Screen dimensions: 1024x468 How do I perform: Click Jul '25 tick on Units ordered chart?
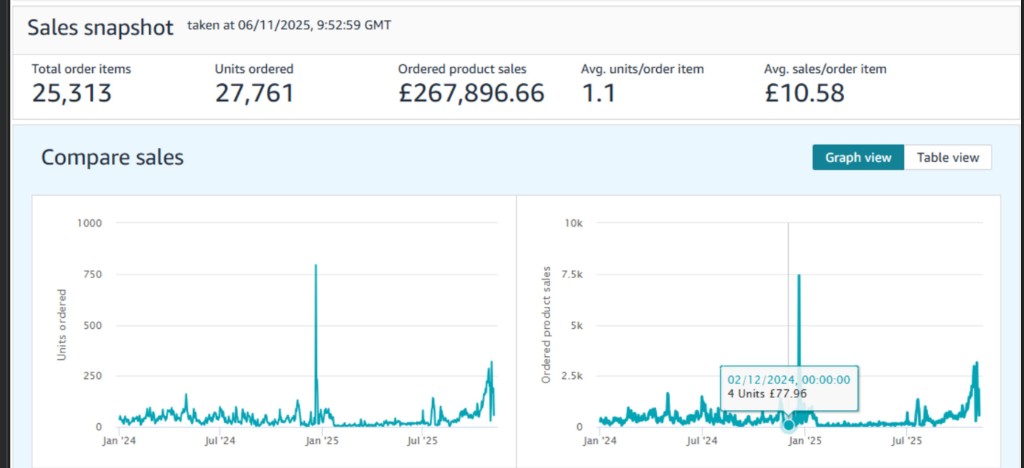[x=423, y=441]
